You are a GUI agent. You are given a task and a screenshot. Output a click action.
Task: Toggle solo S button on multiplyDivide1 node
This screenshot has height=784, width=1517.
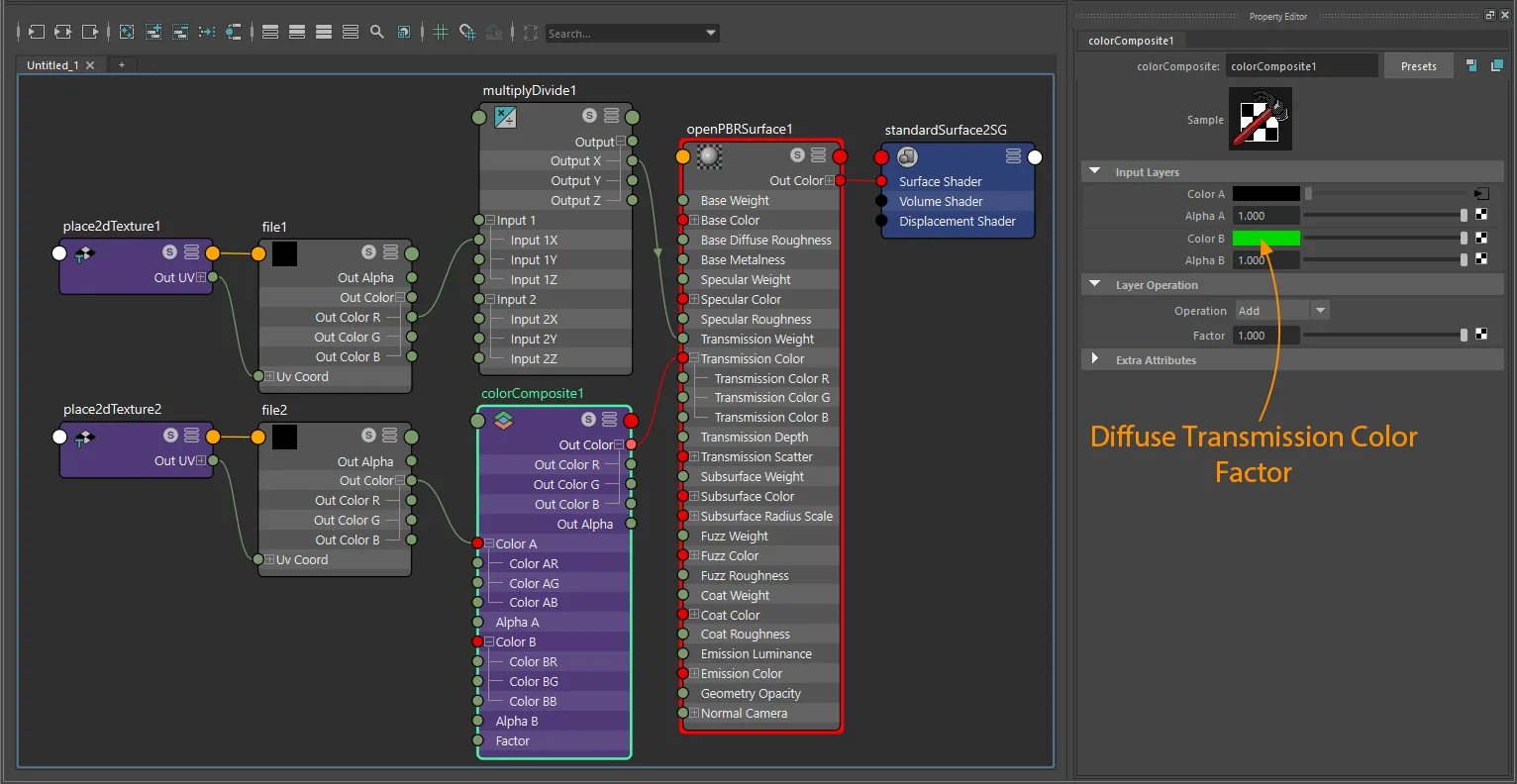[589, 116]
